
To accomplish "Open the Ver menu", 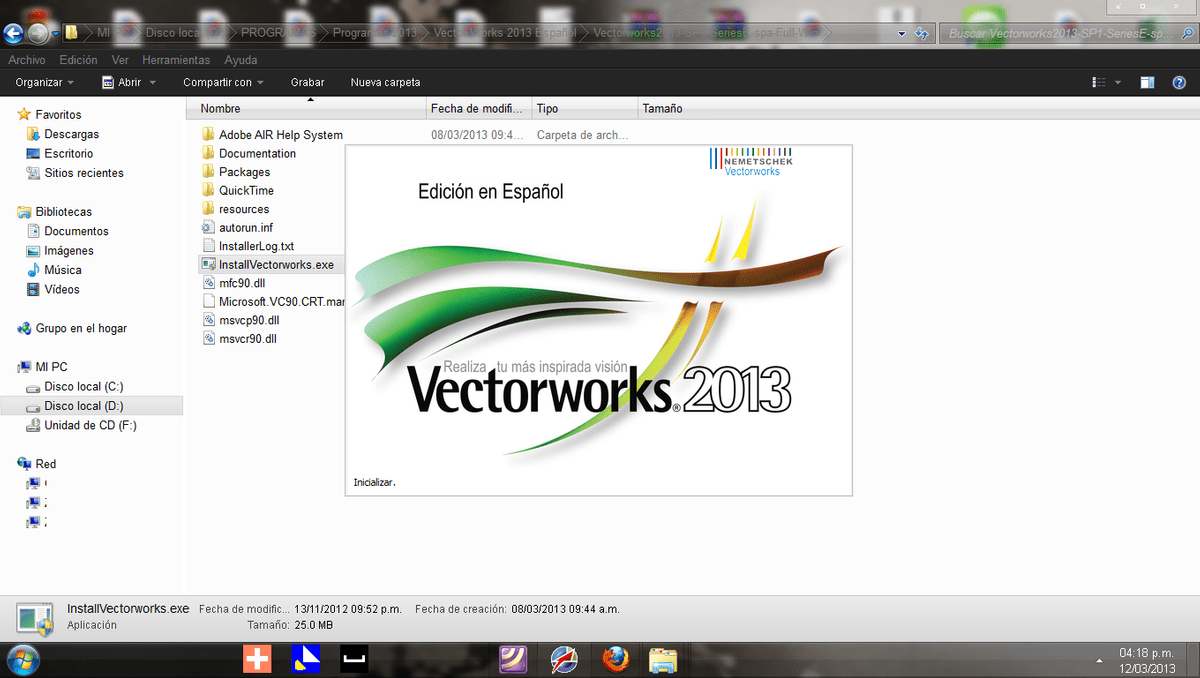I will point(120,60).
